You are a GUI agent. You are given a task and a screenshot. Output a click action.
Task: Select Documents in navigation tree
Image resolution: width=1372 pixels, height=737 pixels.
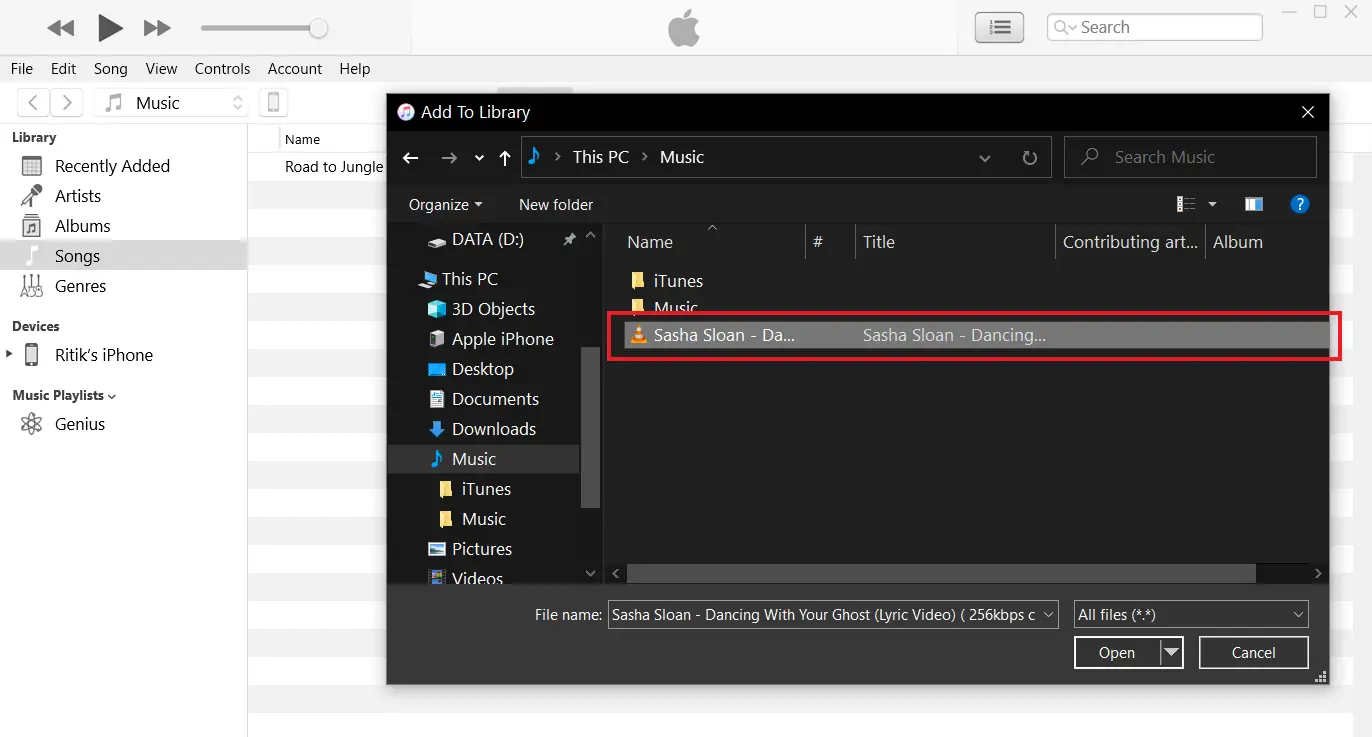click(495, 399)
